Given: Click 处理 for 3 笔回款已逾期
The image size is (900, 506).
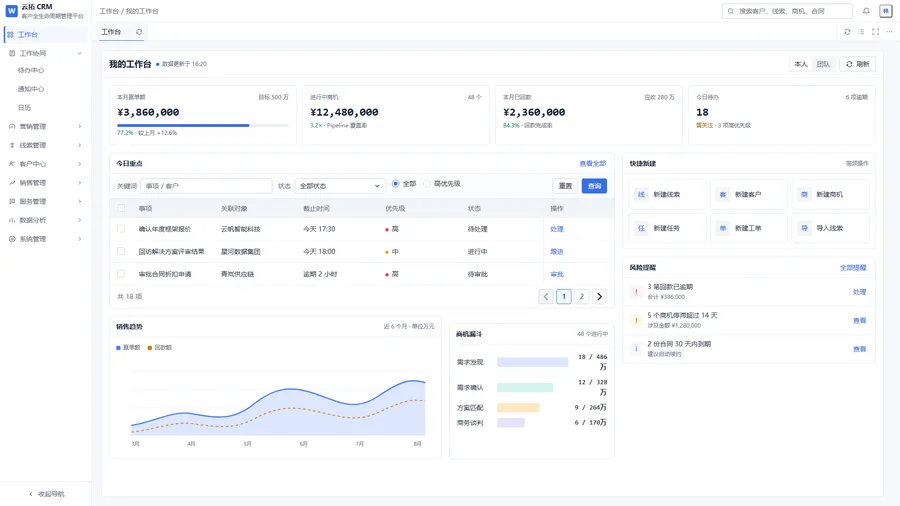Looking at the screenshot, I should pyautogui.click(x=859, y=292).
